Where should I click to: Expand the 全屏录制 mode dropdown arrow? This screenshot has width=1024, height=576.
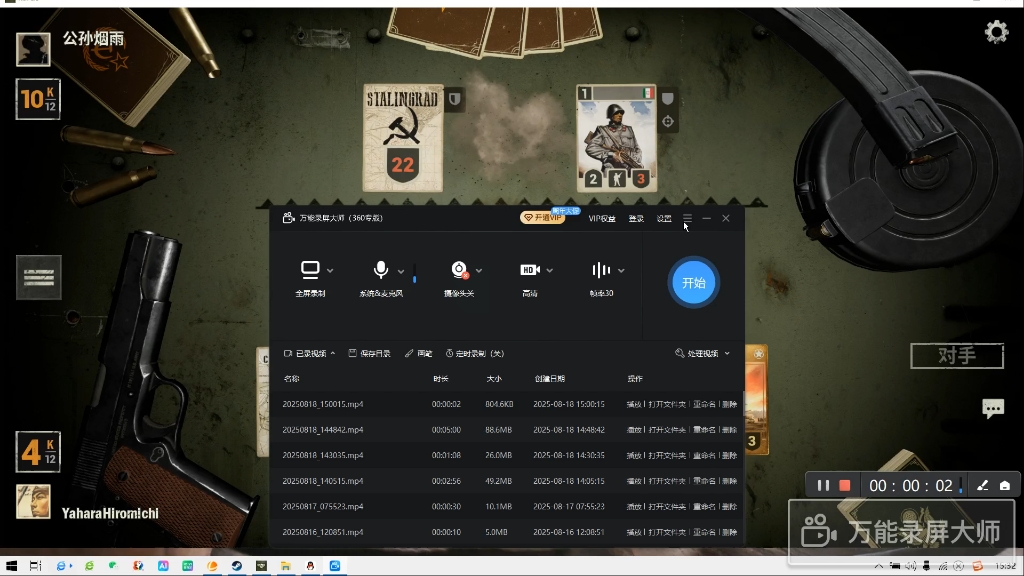tap(330, 270)
